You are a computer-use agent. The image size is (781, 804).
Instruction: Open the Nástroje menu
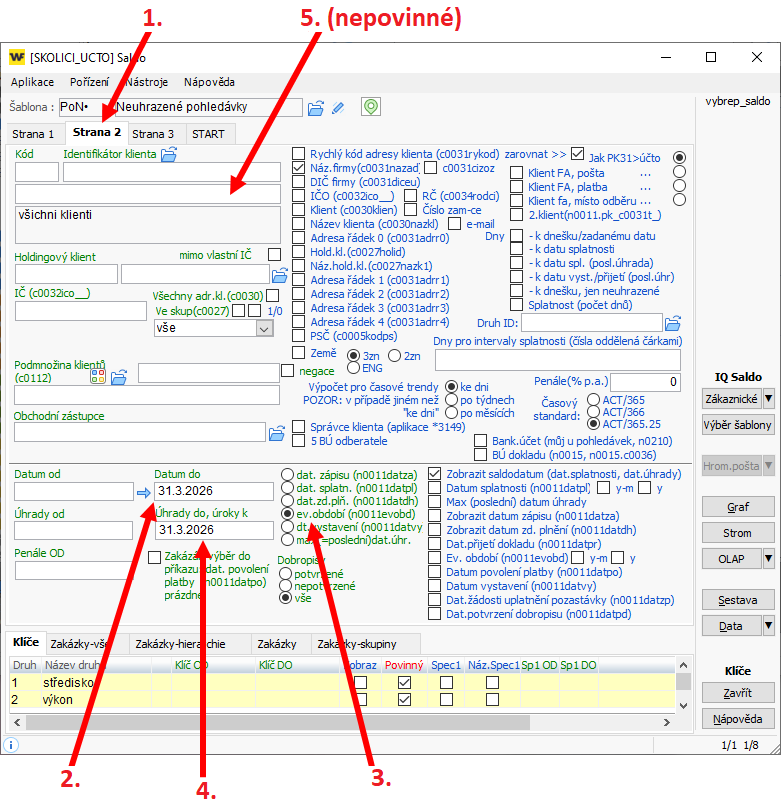click(147, 82)
